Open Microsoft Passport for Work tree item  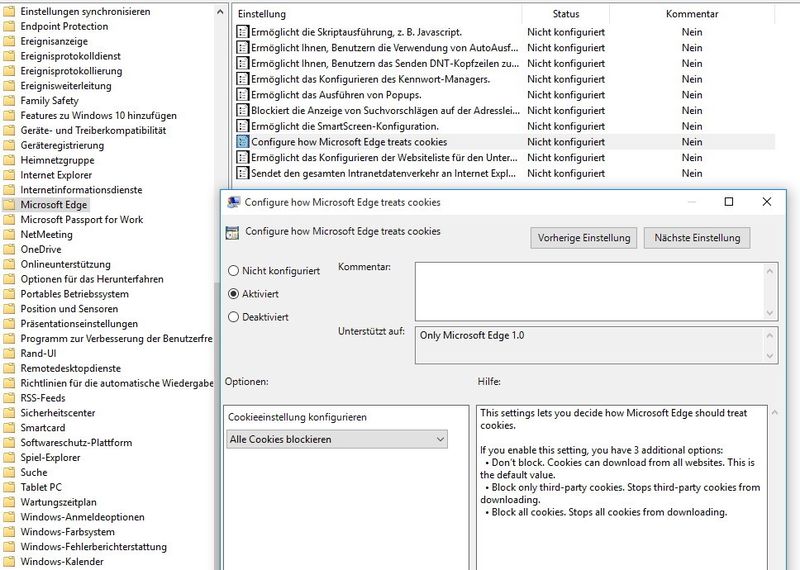[82, 220]
